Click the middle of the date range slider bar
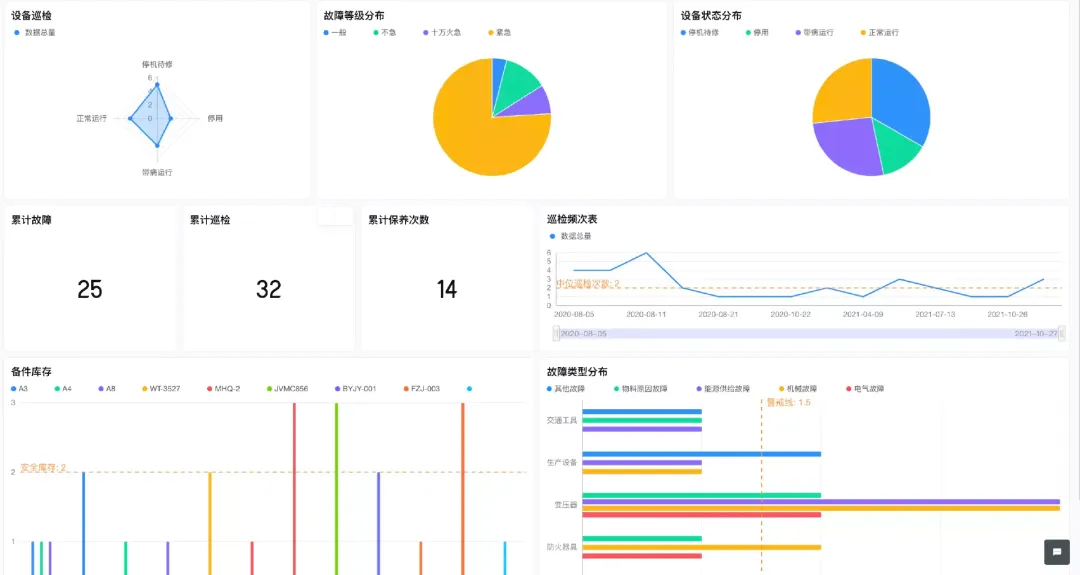Screen dimensions: 1080x575 [x=809, y=333]
